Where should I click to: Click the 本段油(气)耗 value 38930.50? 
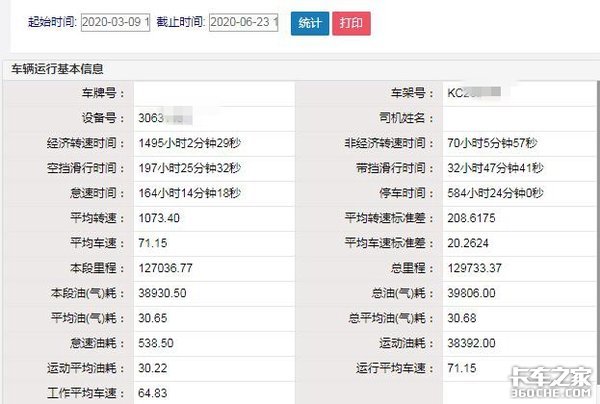click(x=162, y=293)
